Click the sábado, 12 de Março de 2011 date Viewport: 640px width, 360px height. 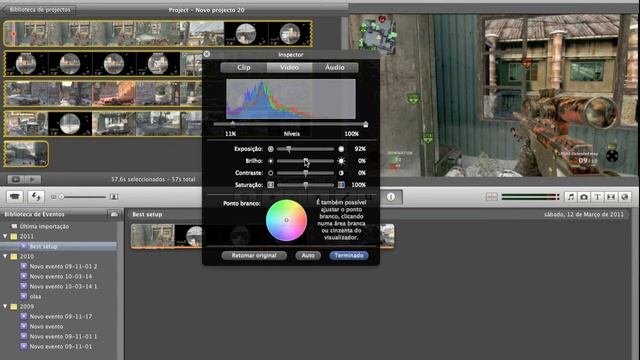pos(584,214)
